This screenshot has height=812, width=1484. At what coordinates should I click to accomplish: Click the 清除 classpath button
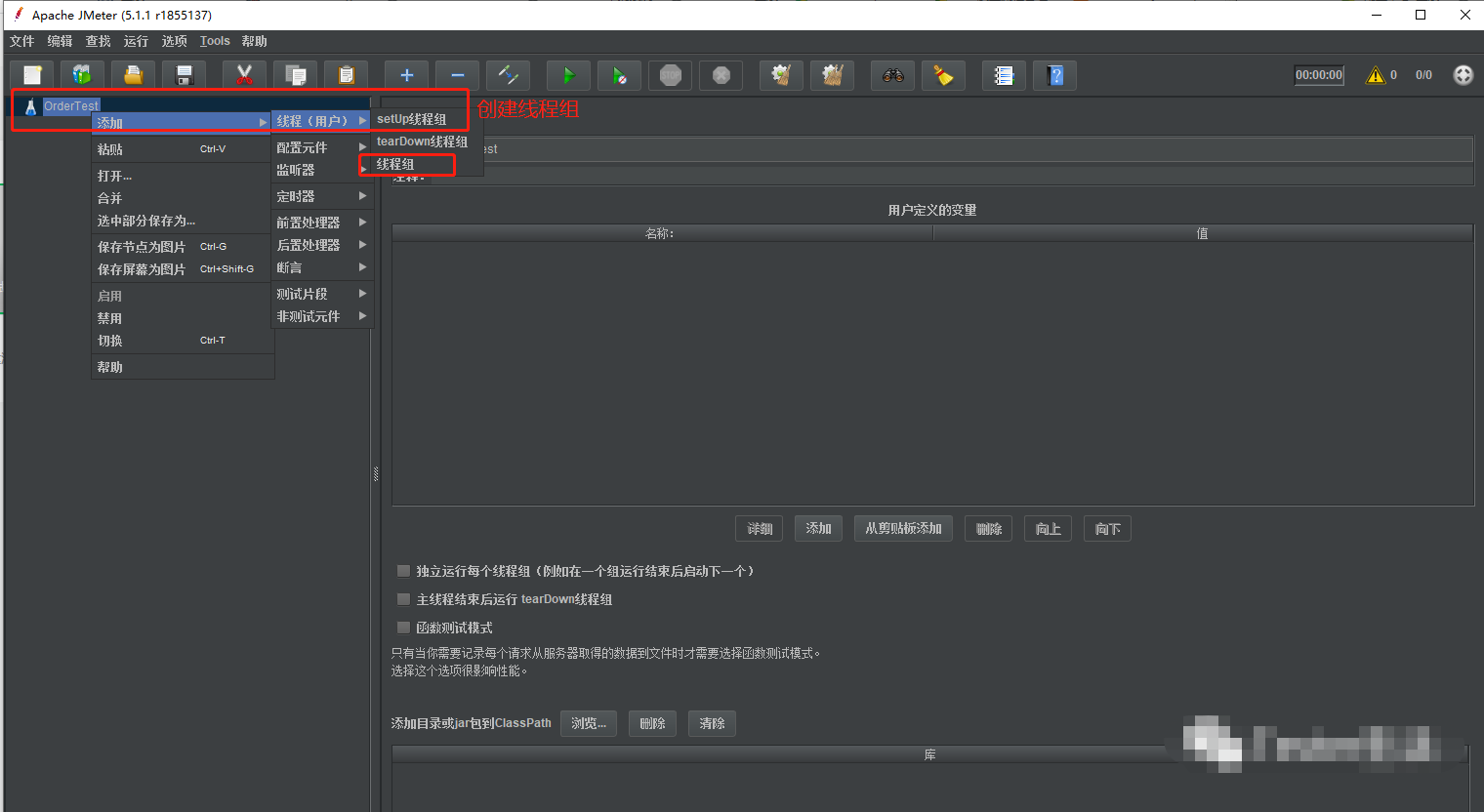coord(712,723)
